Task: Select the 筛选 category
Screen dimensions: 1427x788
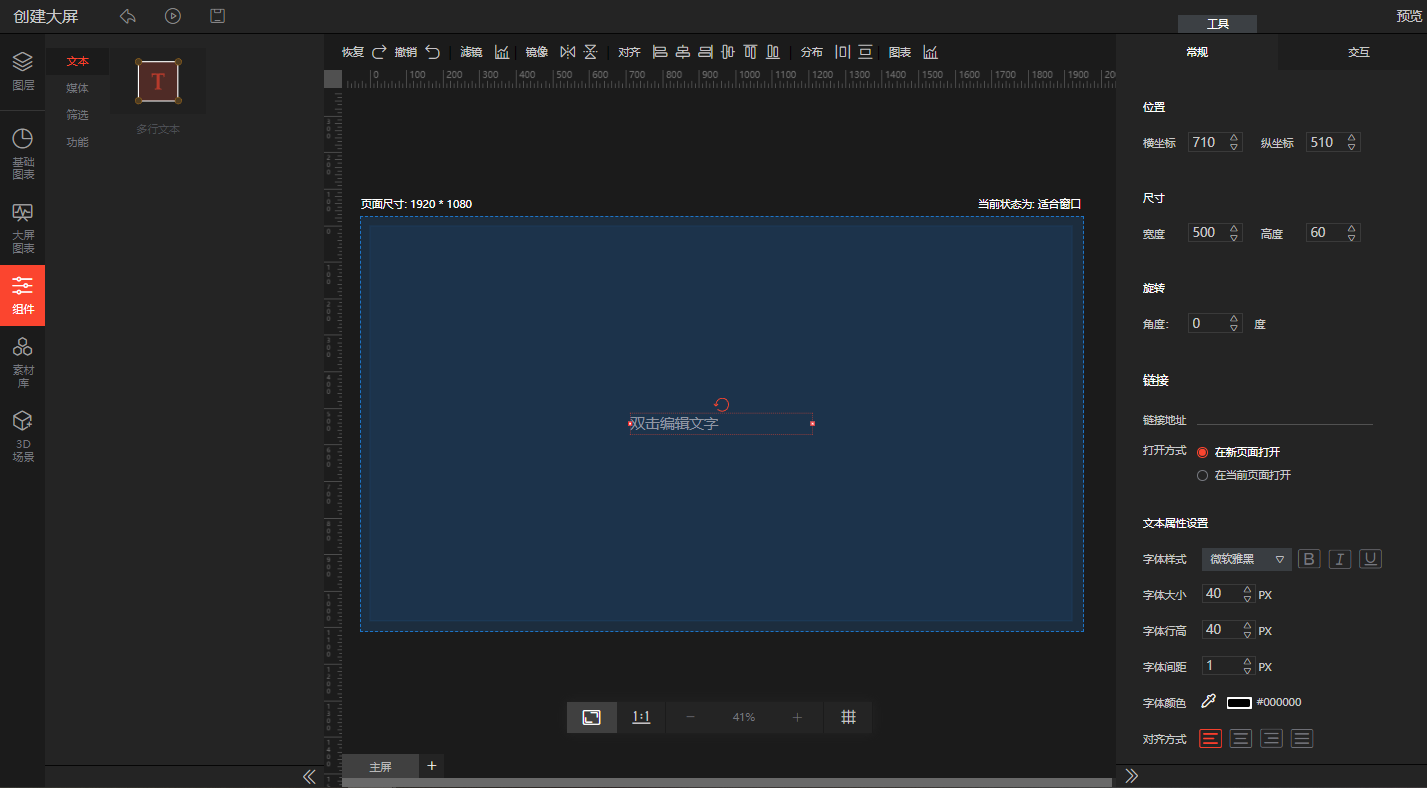Action: (x=77, y=115)
